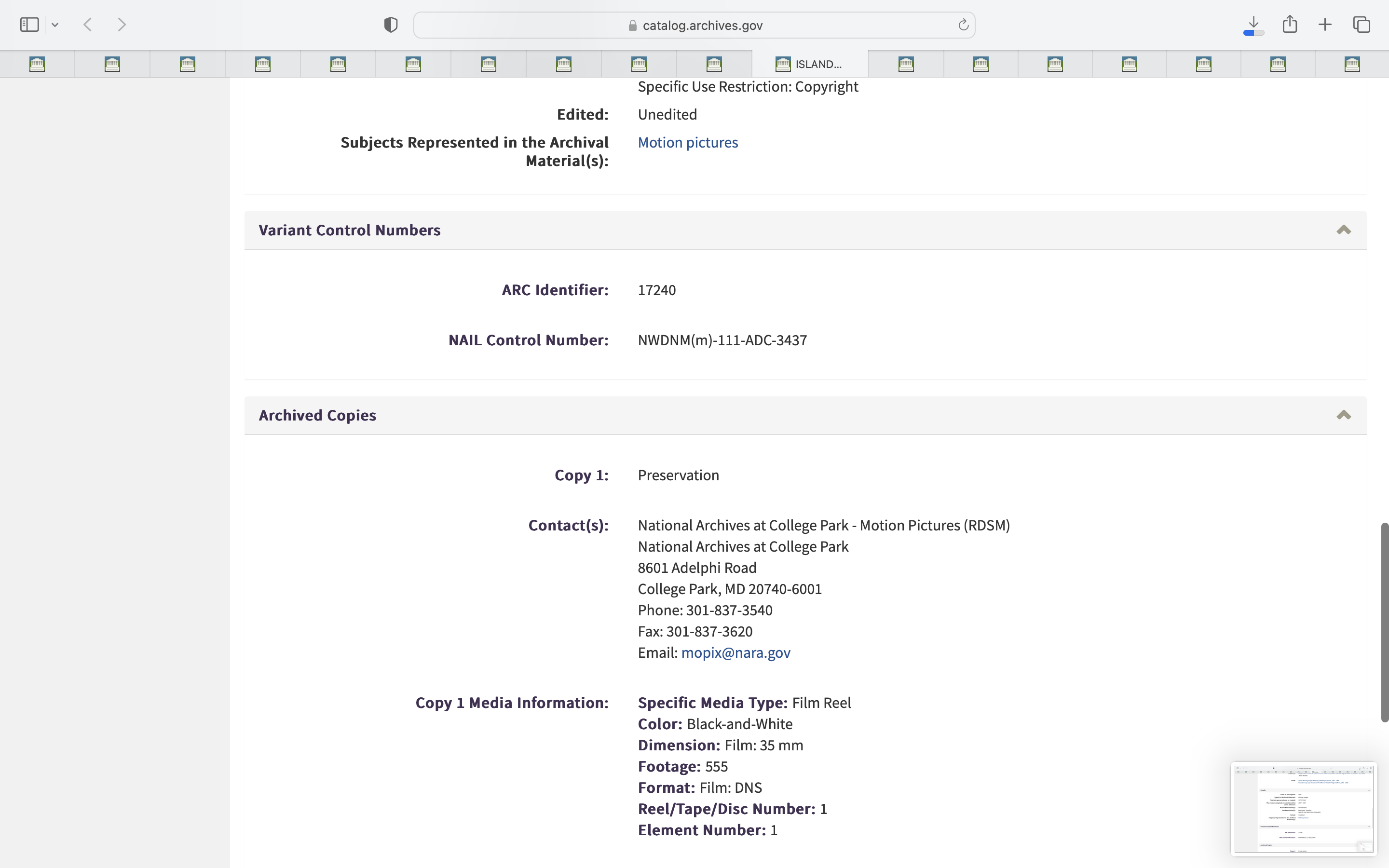Toggle the Safari sidebar icon
The image size is (1389, 868).
coord(29,25)
